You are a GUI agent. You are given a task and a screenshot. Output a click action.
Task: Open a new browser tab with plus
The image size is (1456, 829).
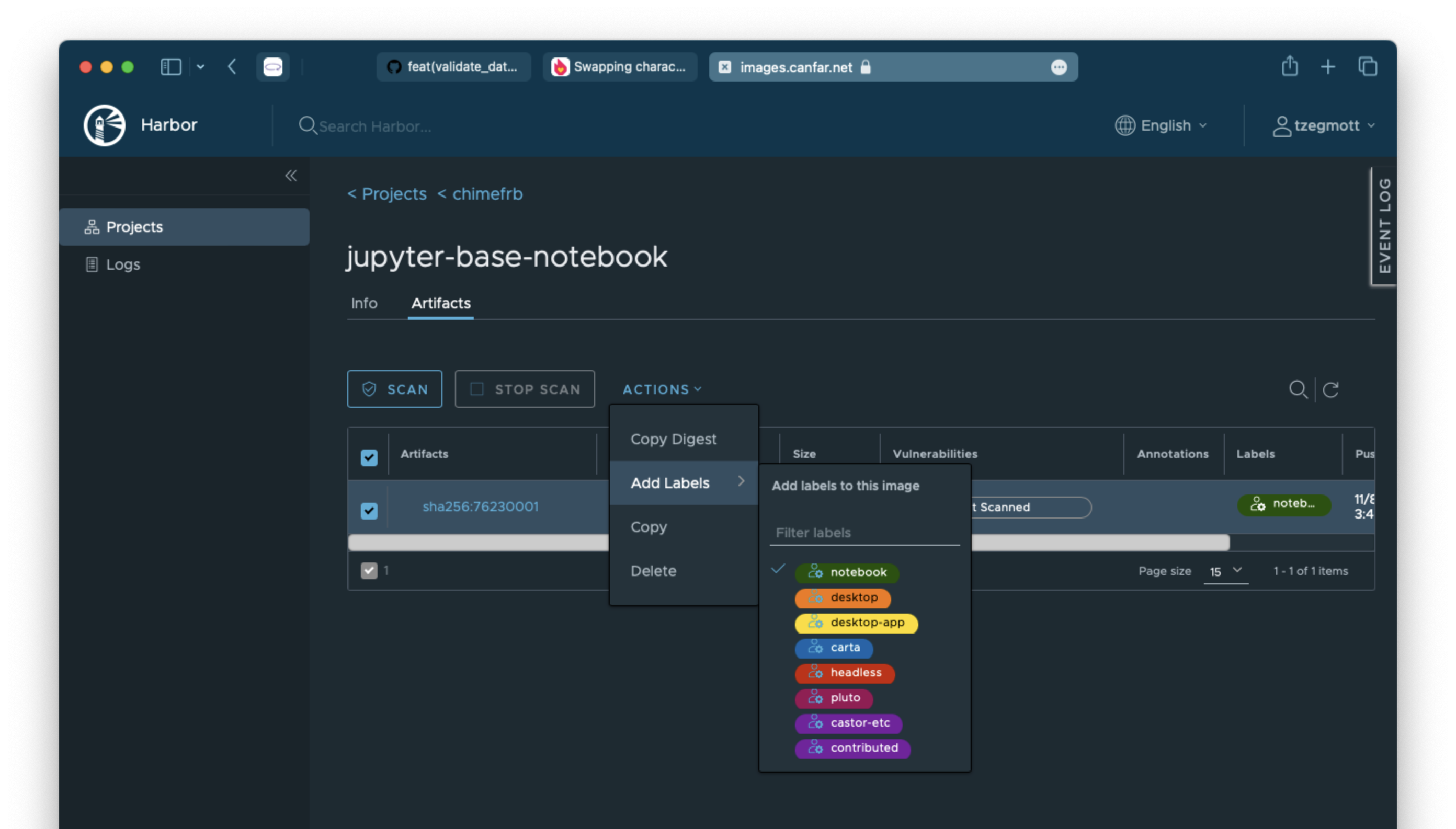(x=1328, y=66)
